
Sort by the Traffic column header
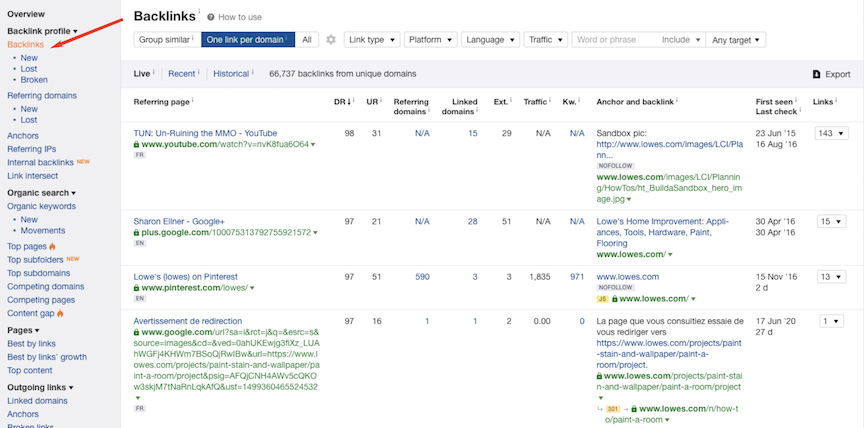point(537,102)
